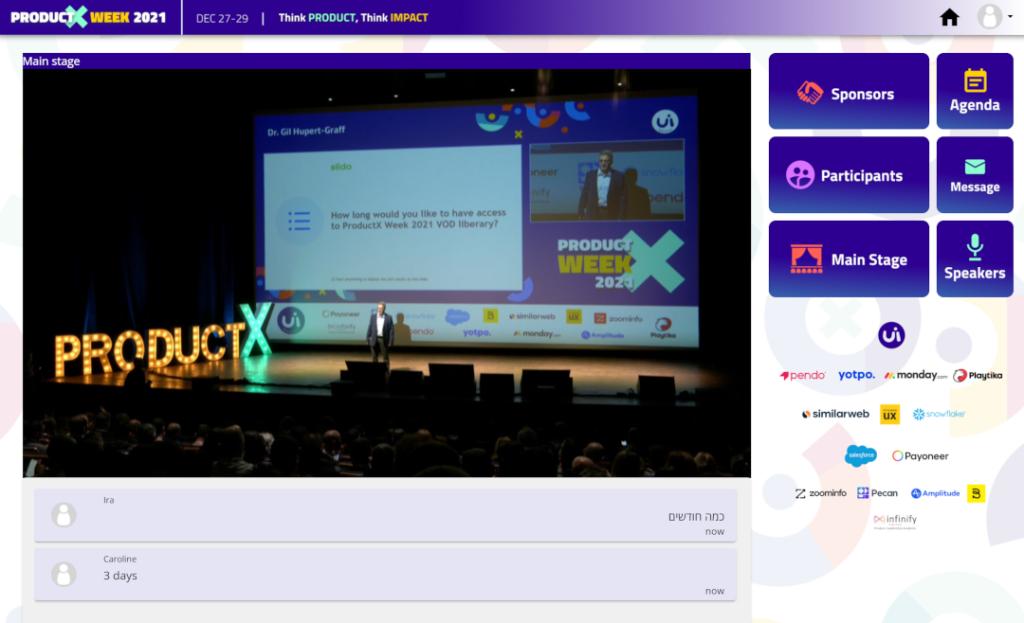Viewport: 1024px width, 623px height.
Task: Click the home icon in header
Action: [949, 17]
